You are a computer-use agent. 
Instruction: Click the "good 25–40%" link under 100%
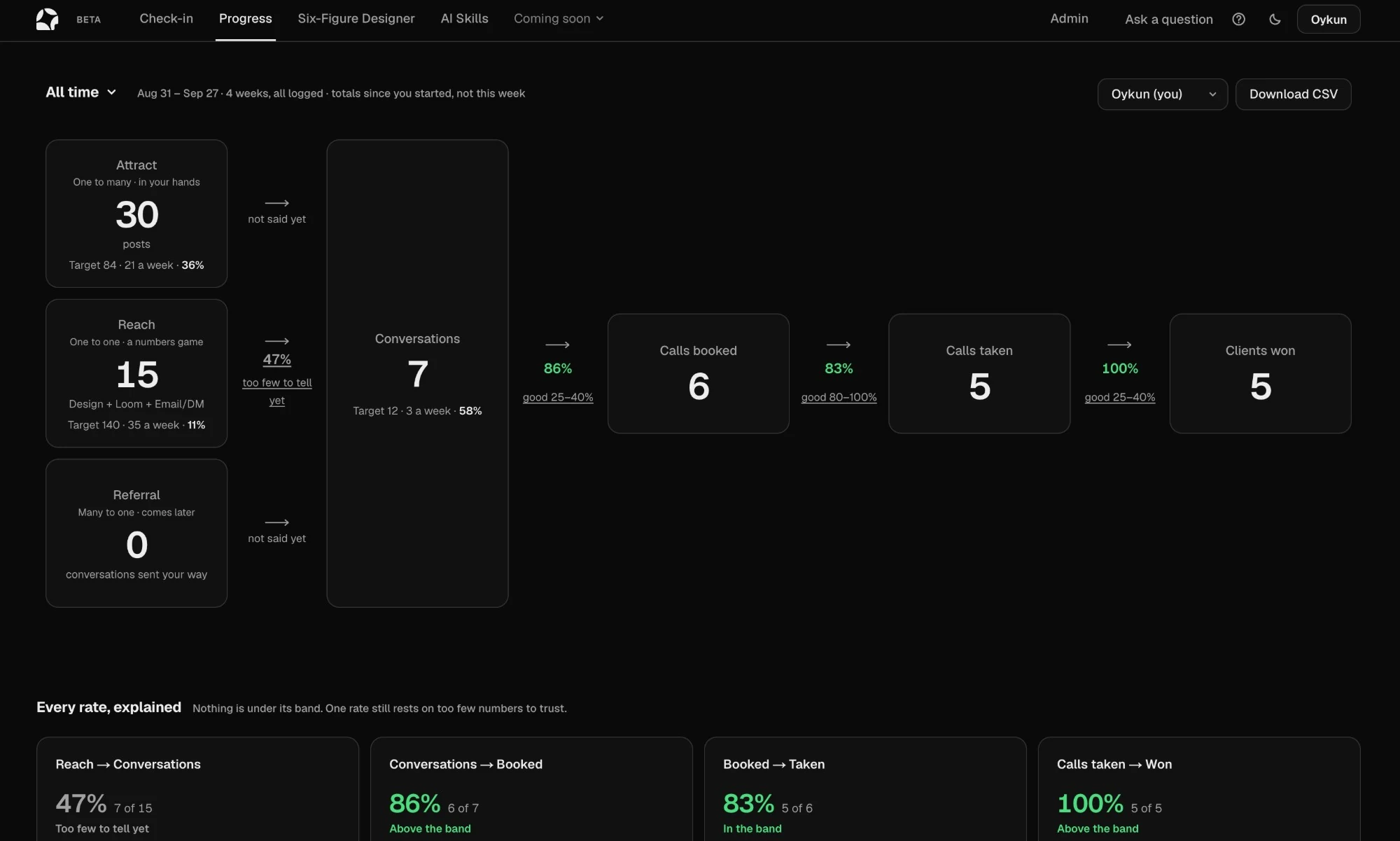1119,397
